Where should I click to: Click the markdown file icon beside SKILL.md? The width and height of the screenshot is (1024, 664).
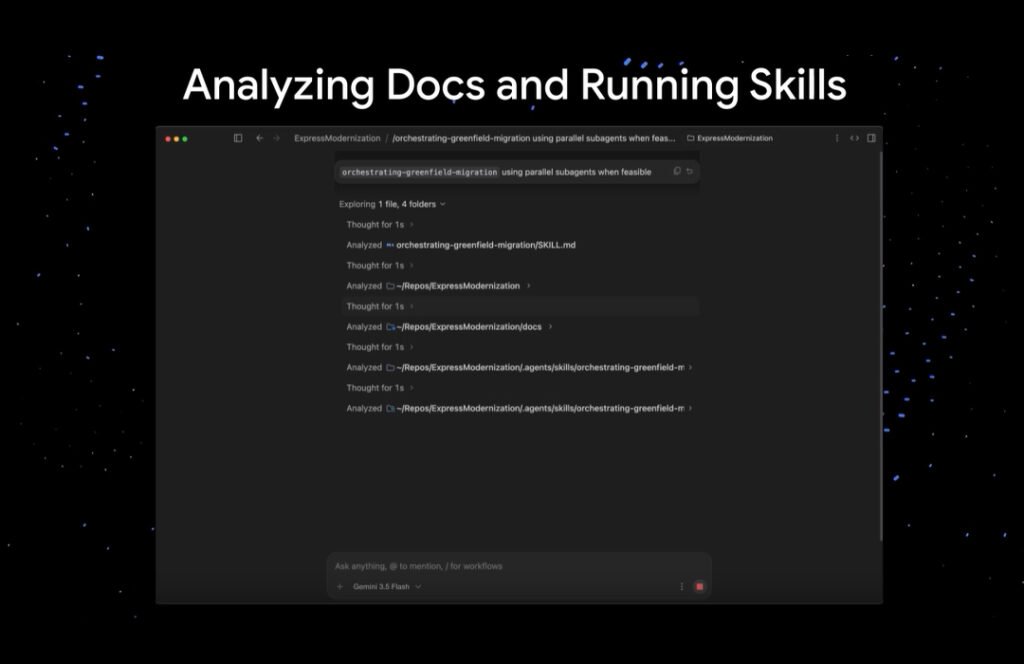tap(390, 245)
